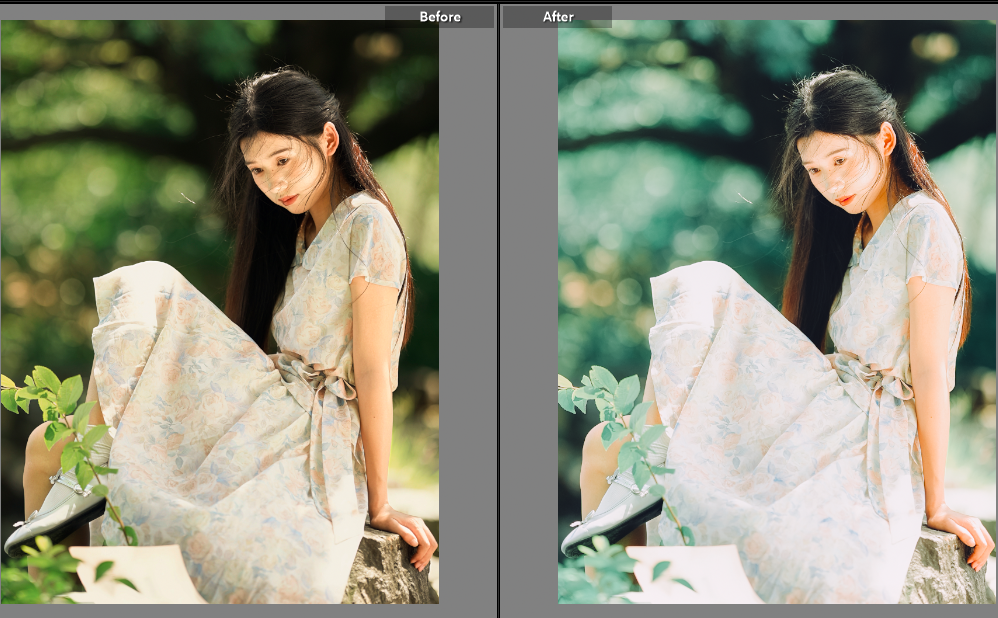This screenshot has width=998, height=618.
Task: Click the Before label tab
Action: (439, 17)
